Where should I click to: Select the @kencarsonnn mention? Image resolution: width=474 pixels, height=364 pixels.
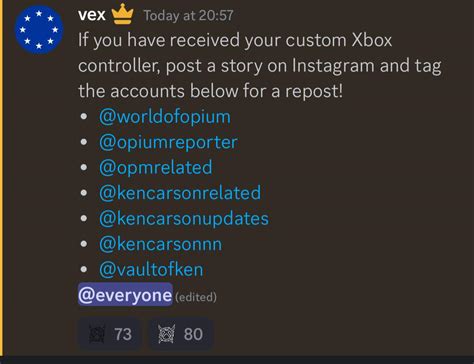tap(160, 244)
